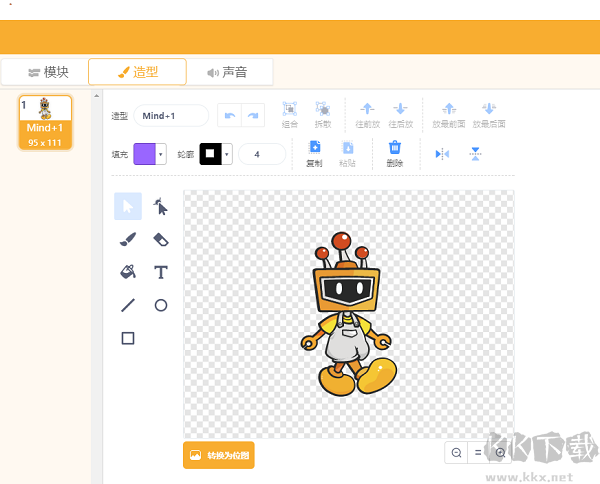Switch to the 造型 costumes tab
The height and width of the screenshot is (484, 600).
tap(137, 72)
